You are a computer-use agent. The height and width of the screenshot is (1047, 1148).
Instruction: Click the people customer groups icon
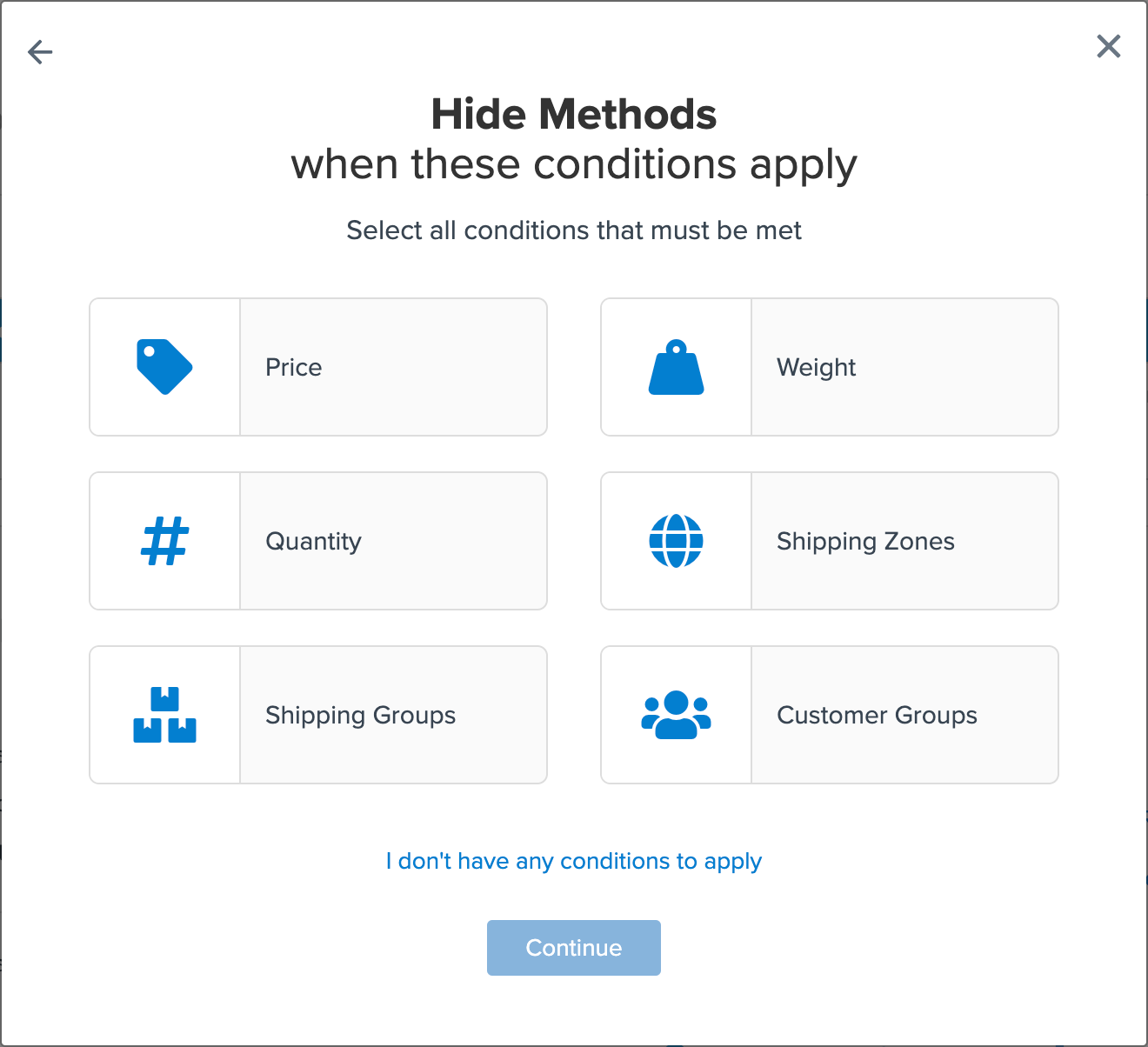click(x=676, y=715)
